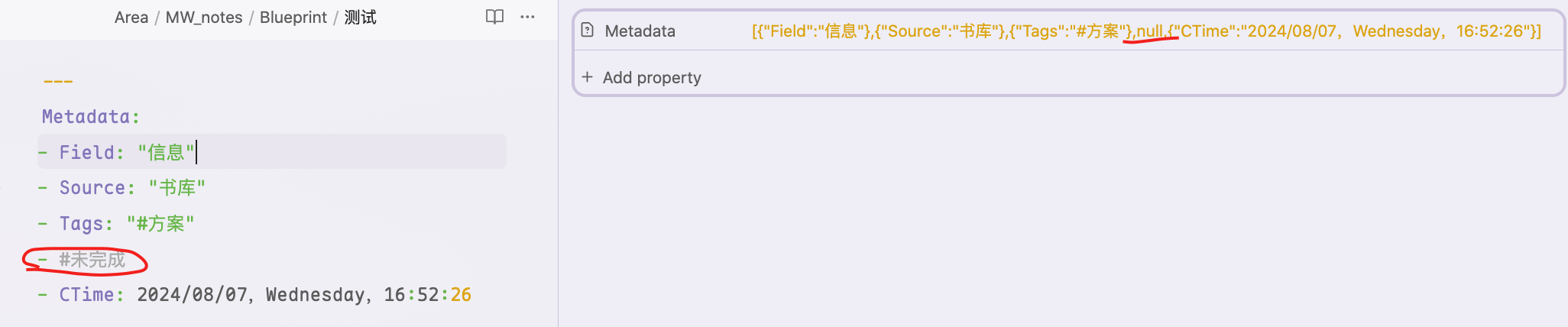
Task: Click the Metadata property name
Action: click(x=640, y=31)
